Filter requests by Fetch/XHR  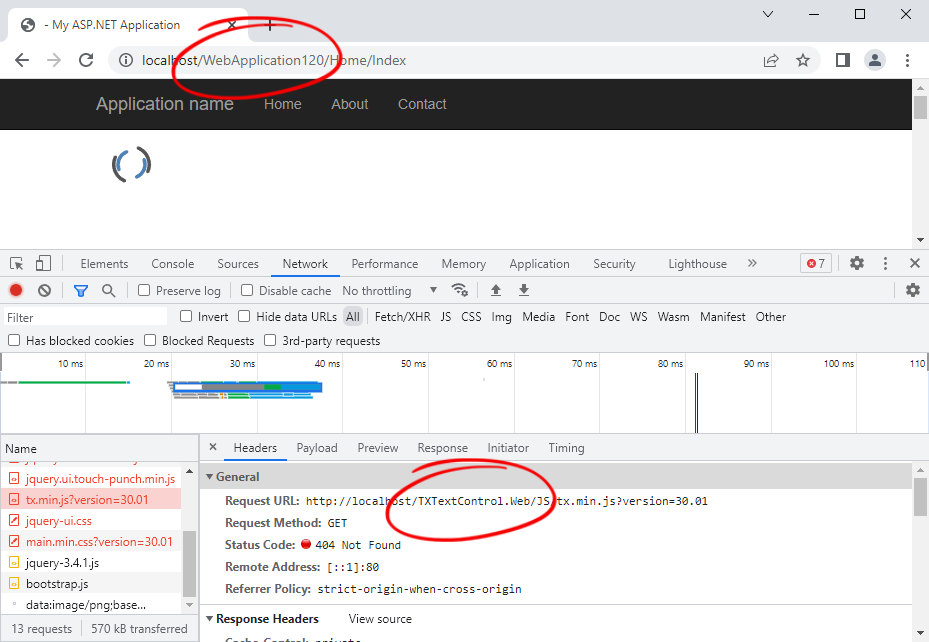pyautogui.click(x=403, y=317)
